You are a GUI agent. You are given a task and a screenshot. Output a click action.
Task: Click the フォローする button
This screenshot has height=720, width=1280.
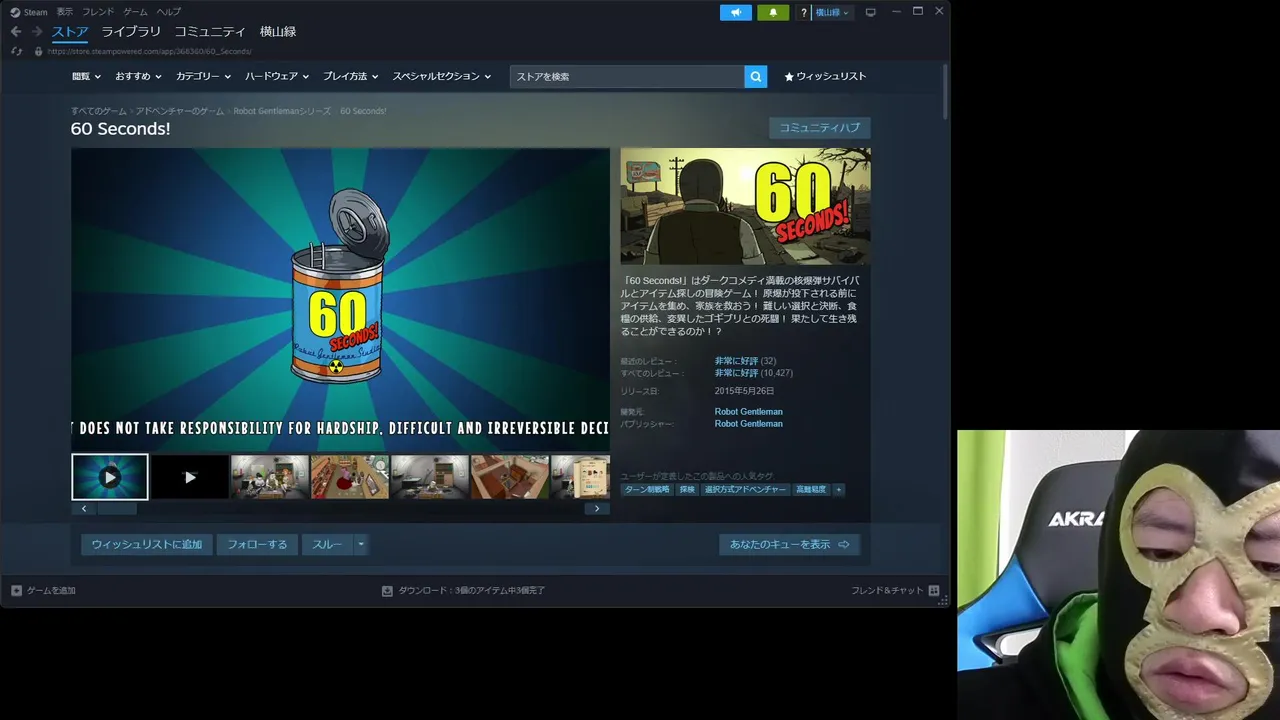257,545
